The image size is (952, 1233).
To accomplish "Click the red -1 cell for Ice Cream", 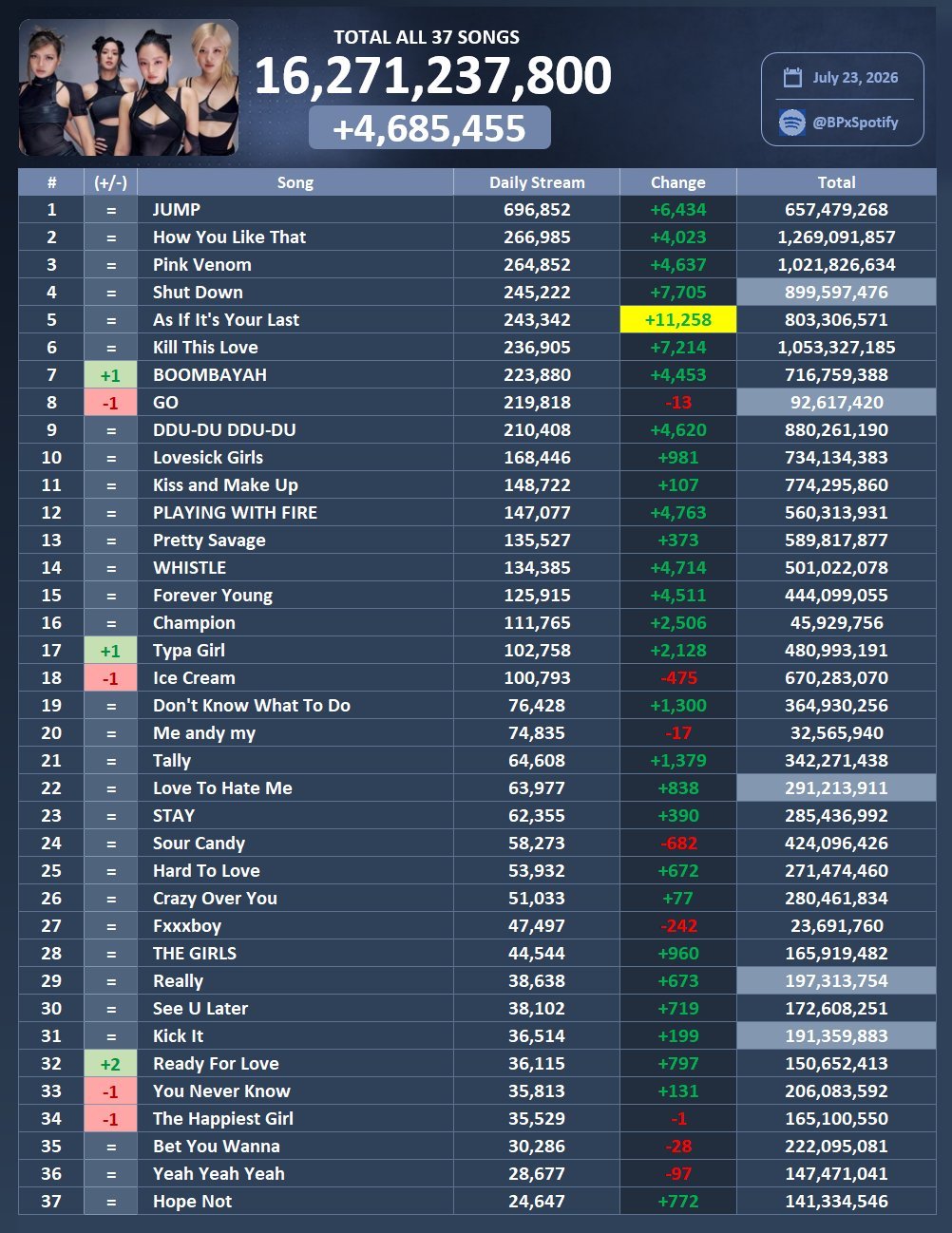I will point(111,678).
